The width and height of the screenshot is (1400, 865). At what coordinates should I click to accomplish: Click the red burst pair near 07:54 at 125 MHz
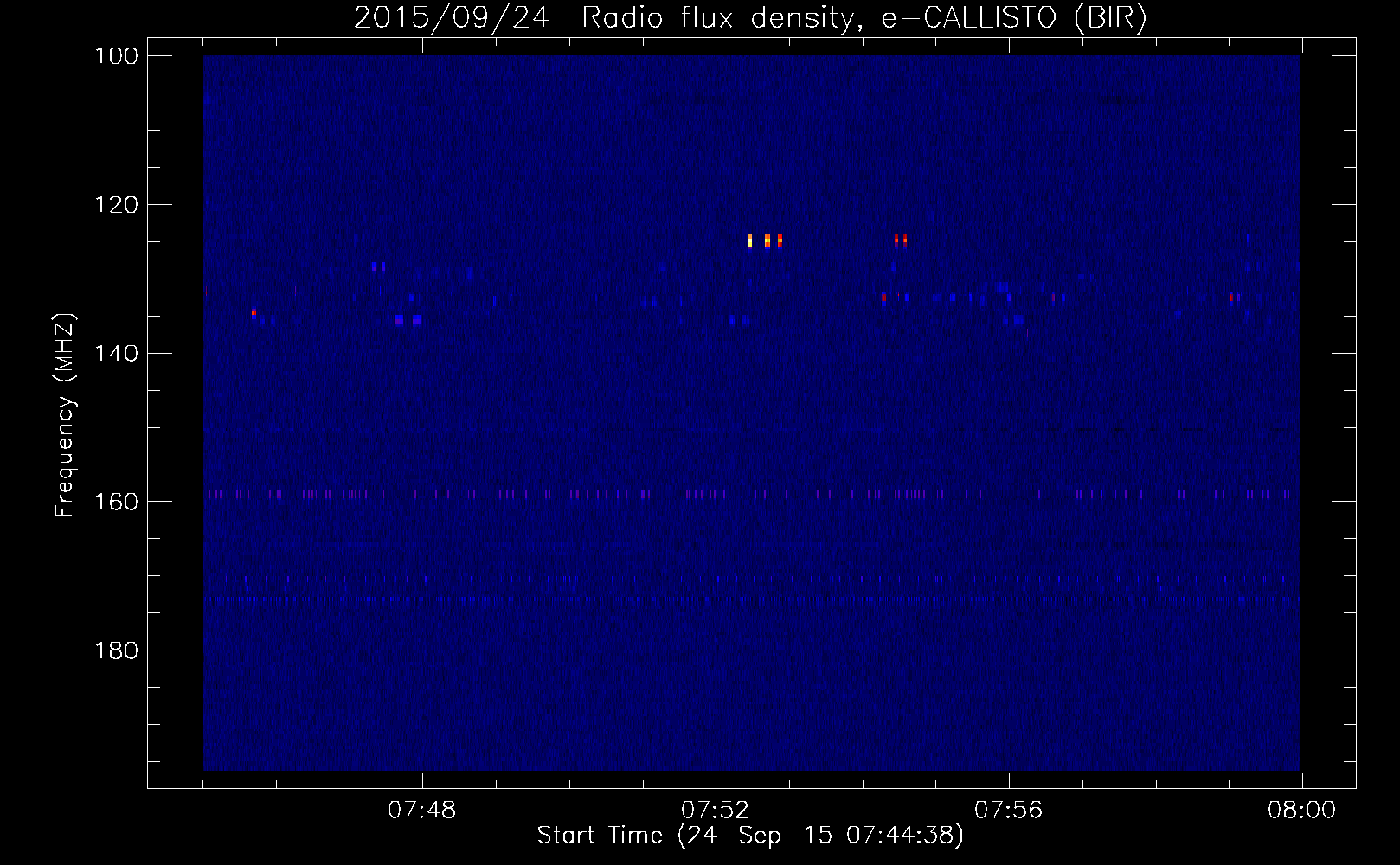pos(901,240)
